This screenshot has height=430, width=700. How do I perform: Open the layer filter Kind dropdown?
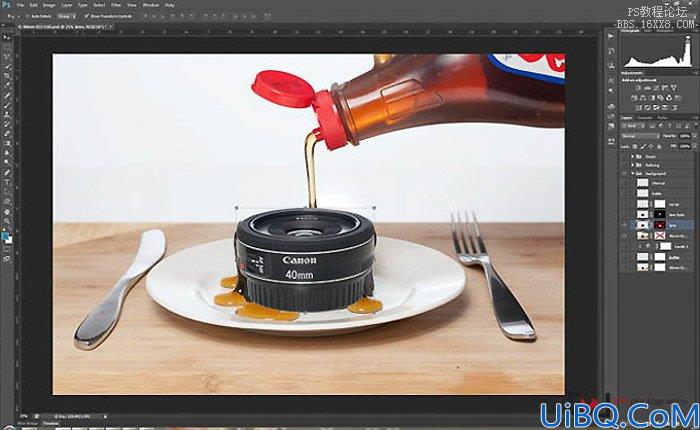[x=633, y=126]
